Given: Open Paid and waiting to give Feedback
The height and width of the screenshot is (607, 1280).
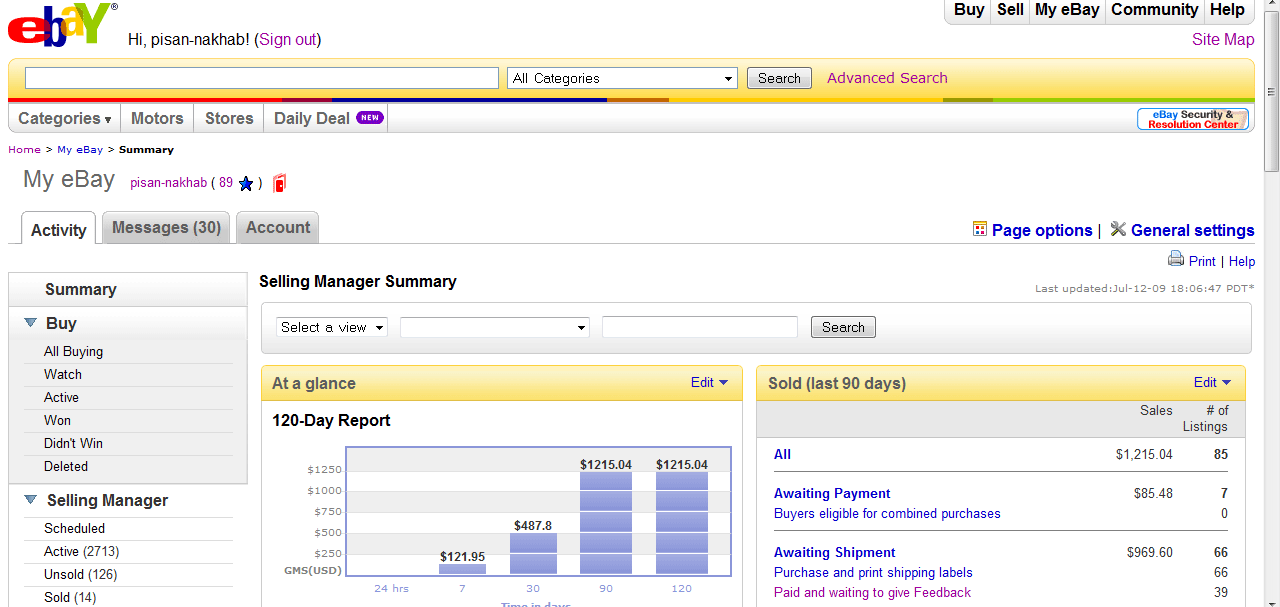Looking at the screenshot, I should pyautogui.click(x=872, y=593).
